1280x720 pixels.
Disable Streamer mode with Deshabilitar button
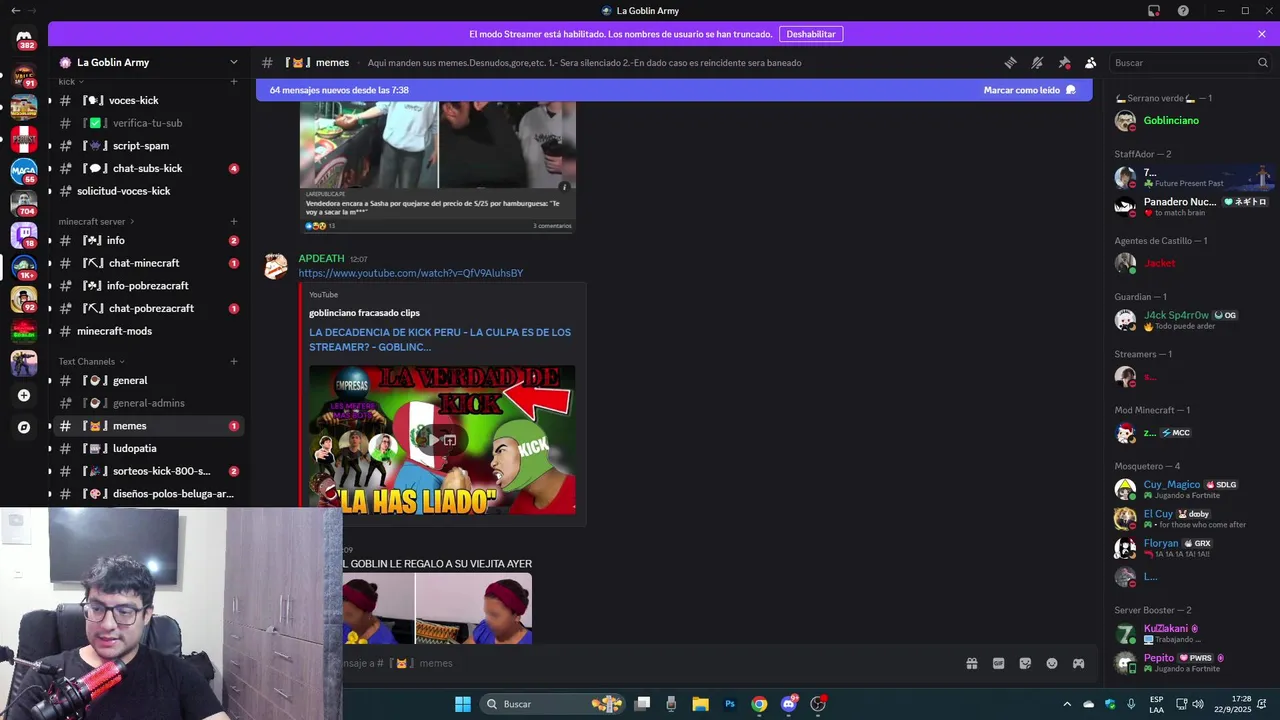[811, 34]
